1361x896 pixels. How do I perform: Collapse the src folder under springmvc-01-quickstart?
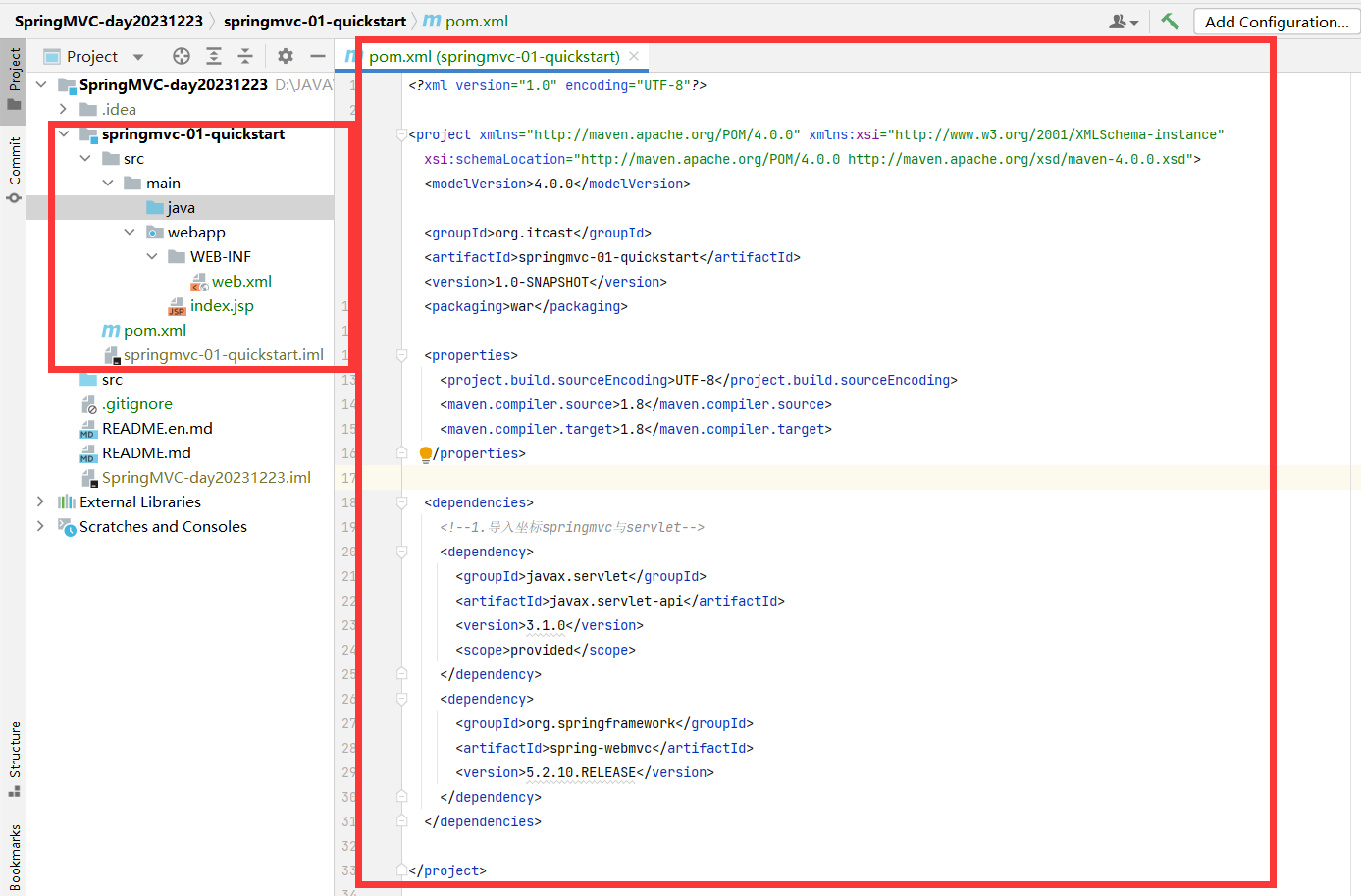(85, 158)
